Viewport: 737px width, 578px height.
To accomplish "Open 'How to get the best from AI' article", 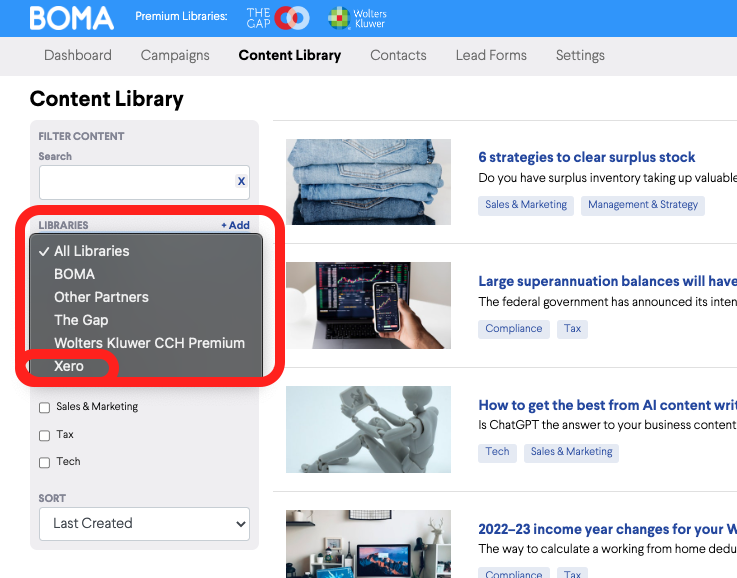I will pyautogui.click(x=607, y=405).
